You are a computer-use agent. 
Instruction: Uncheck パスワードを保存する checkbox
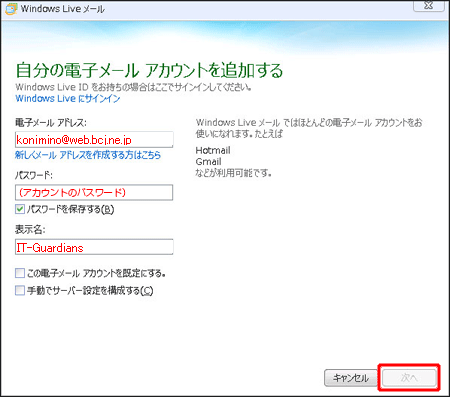coord(20,209)
